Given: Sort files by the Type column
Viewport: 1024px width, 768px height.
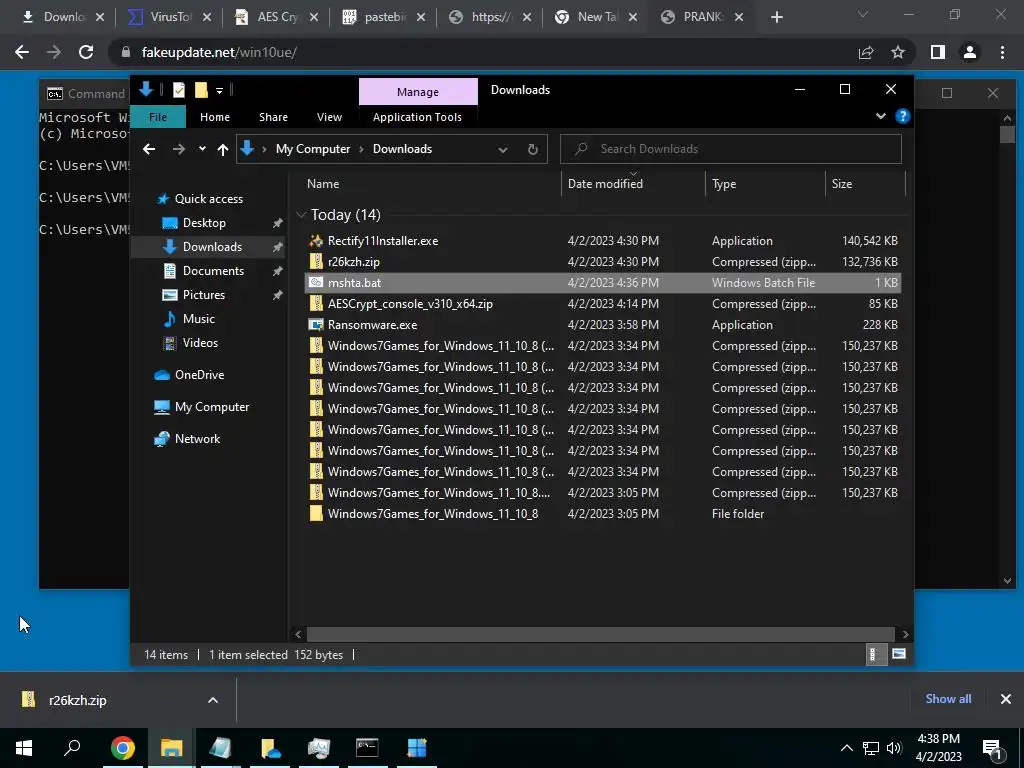Looking at the screenshot, I should coord(724,184).
